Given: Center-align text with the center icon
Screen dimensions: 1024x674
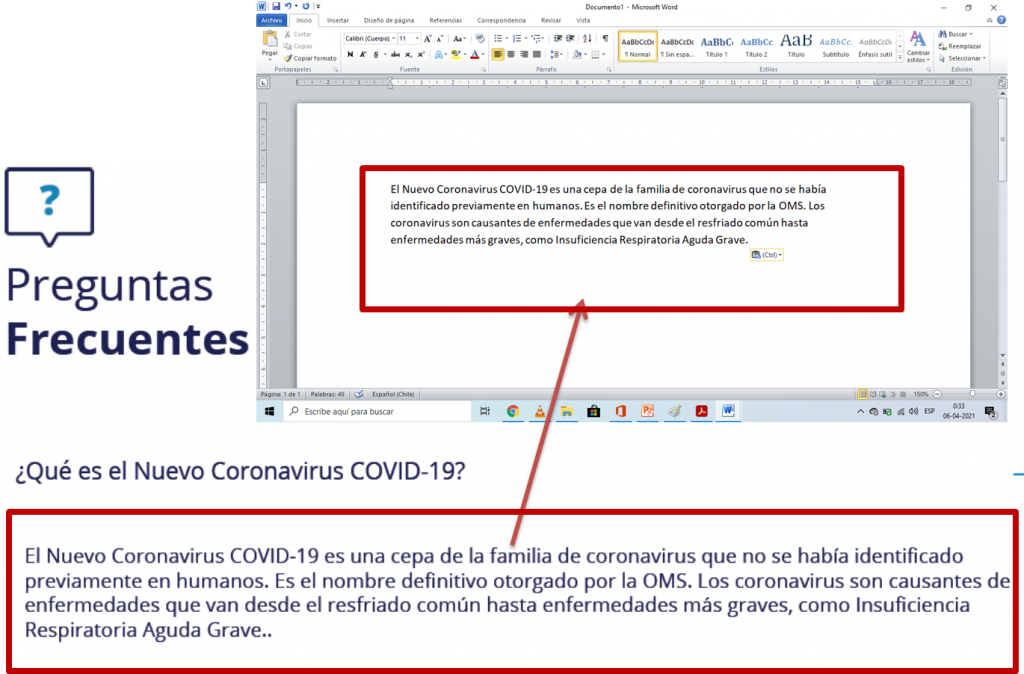Looking at the screenshot, I should coord(511,55).
